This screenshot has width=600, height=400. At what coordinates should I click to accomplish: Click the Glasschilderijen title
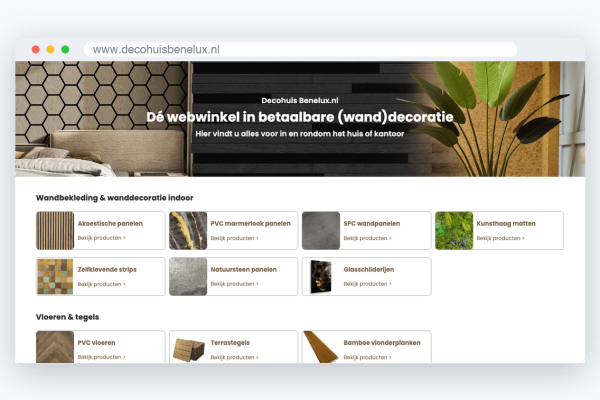[x=369, y=269]
